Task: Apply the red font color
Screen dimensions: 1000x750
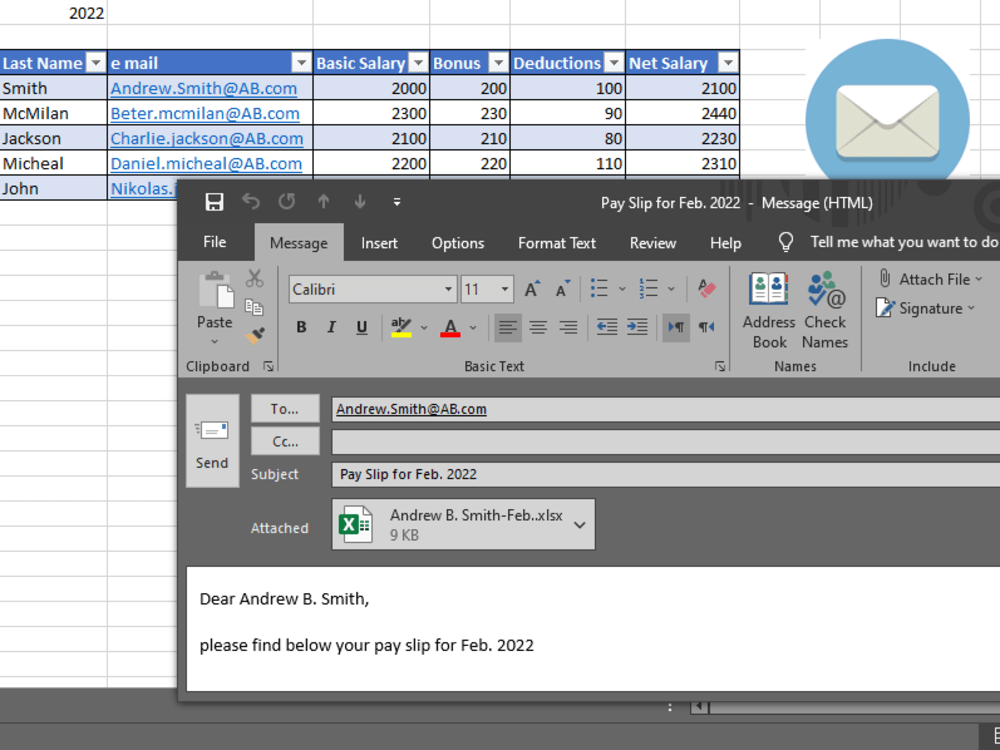Action: [450, 327]
